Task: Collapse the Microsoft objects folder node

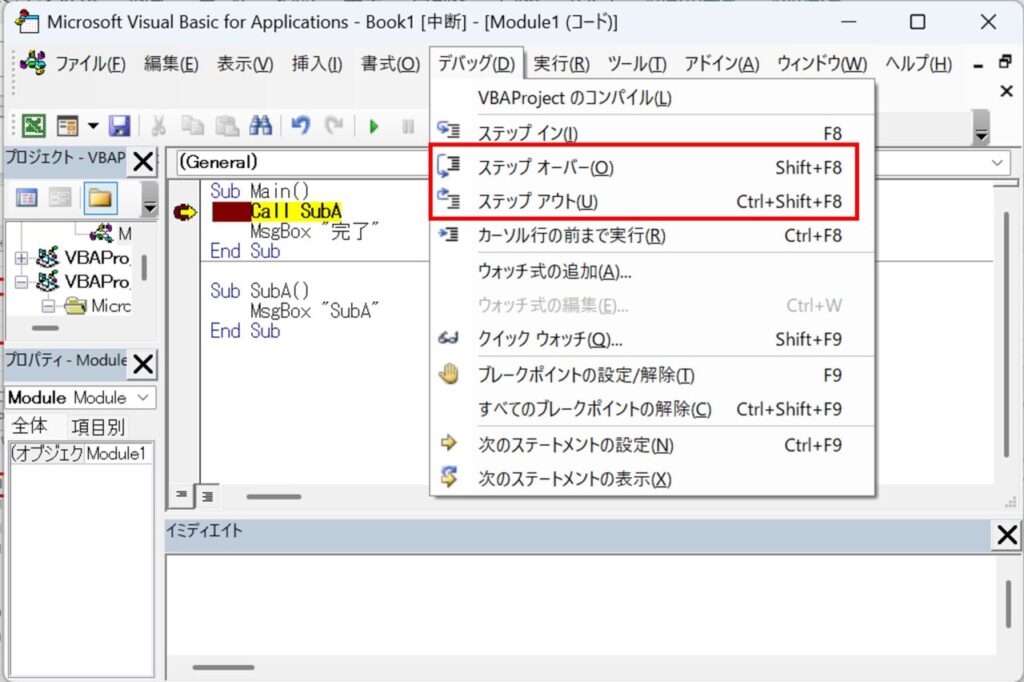Action: pos(47,306)
